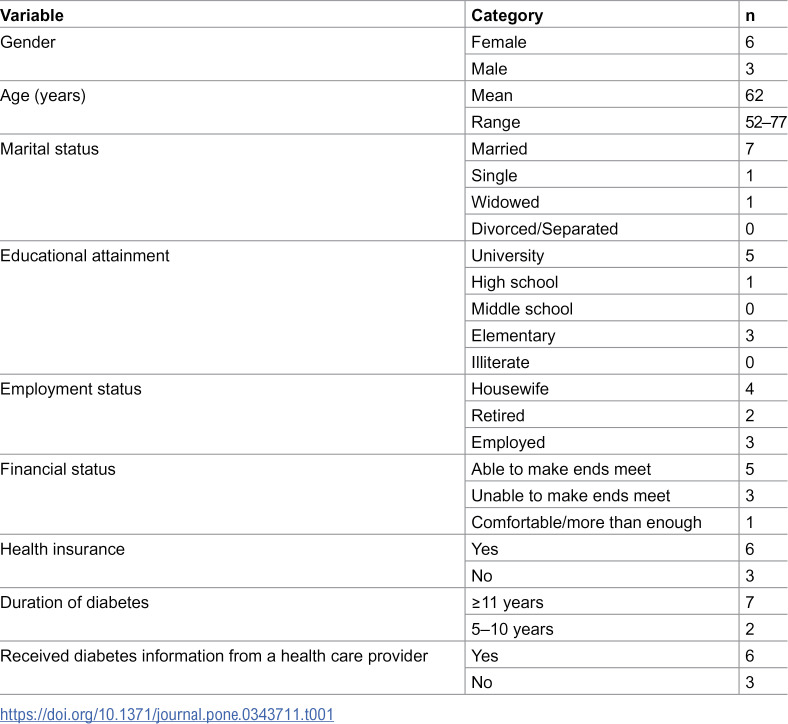Screen dimensions: 788x724
Task: Select the Female category cell
Action: (499, 42)
